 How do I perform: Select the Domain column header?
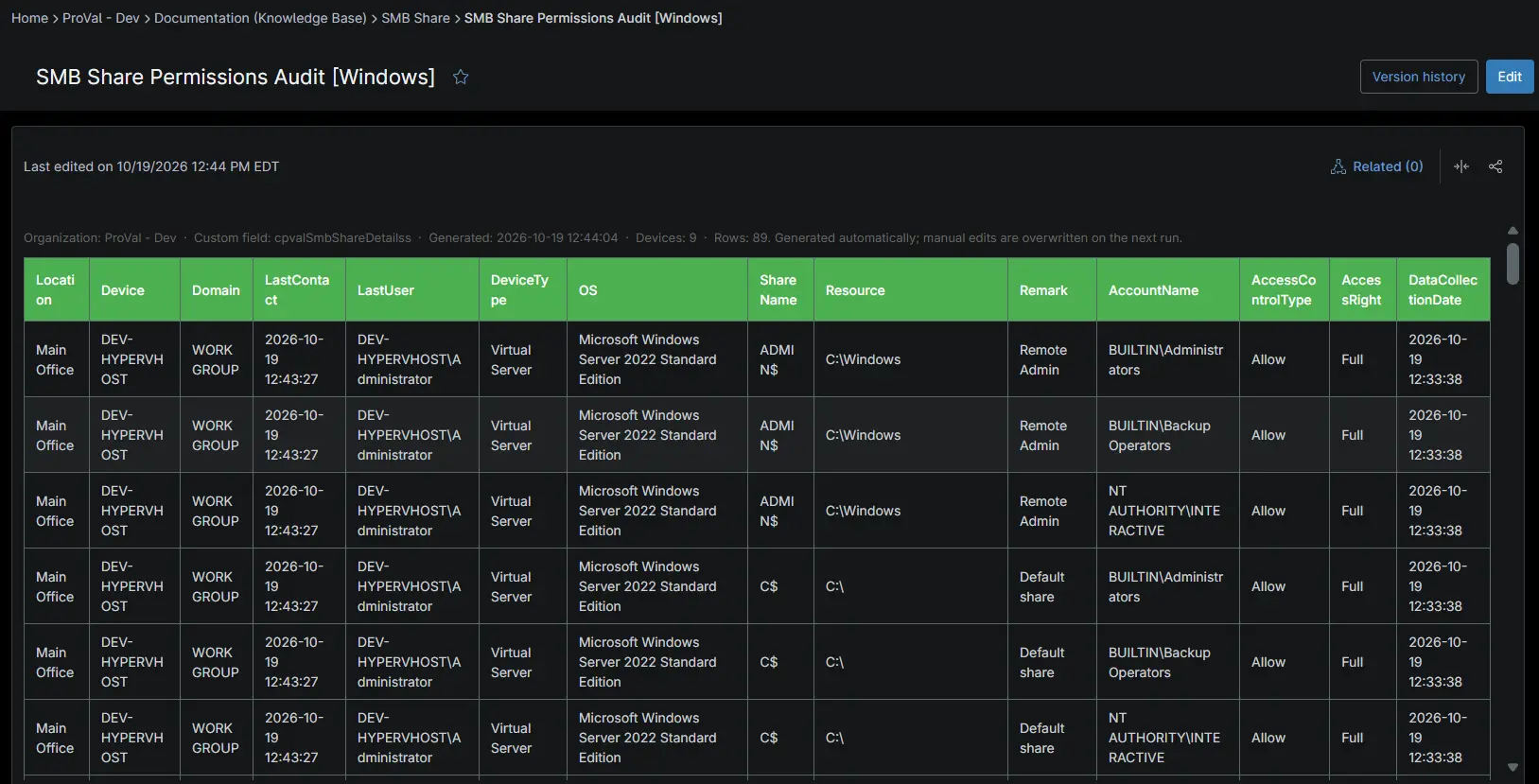[x=217, y=290]
